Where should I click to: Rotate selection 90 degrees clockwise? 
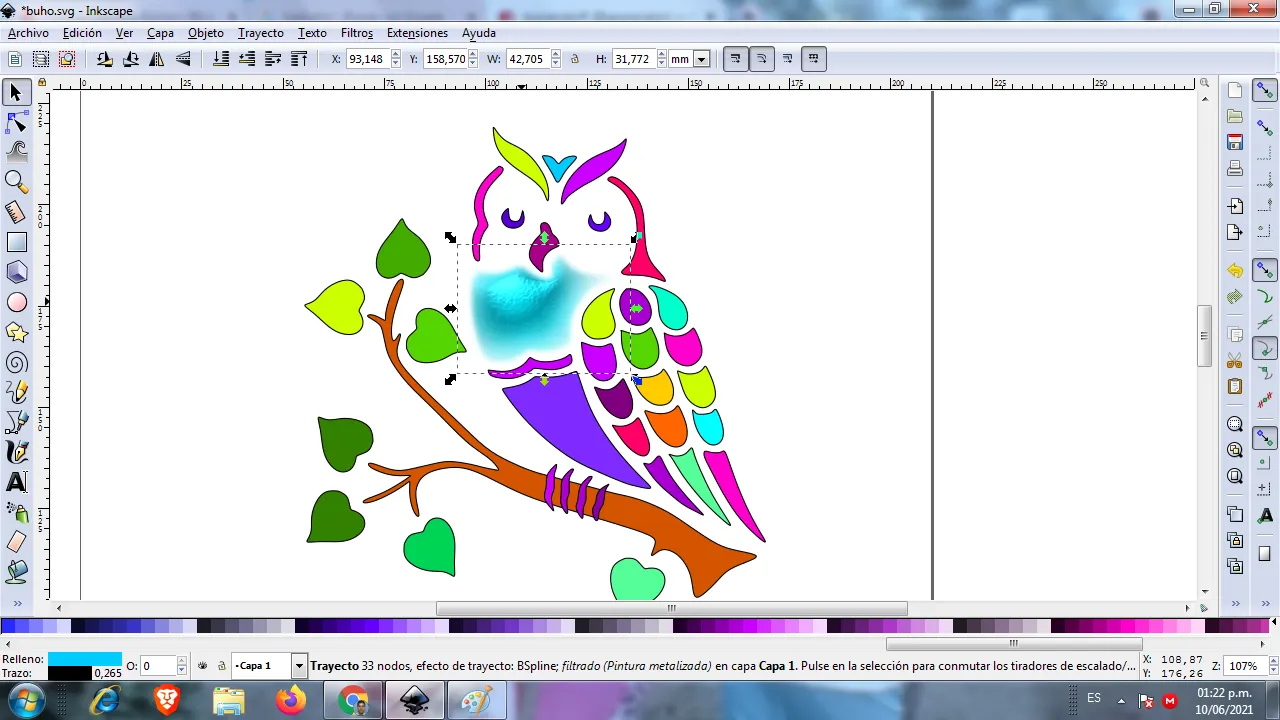(131, 59)
